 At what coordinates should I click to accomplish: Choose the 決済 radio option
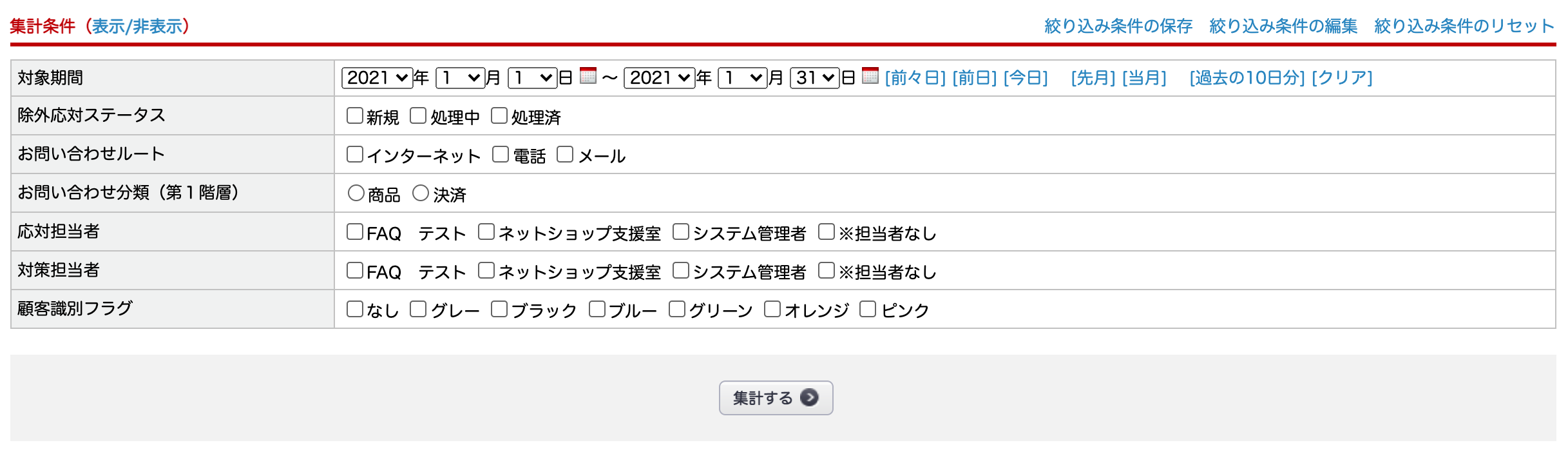421,193
